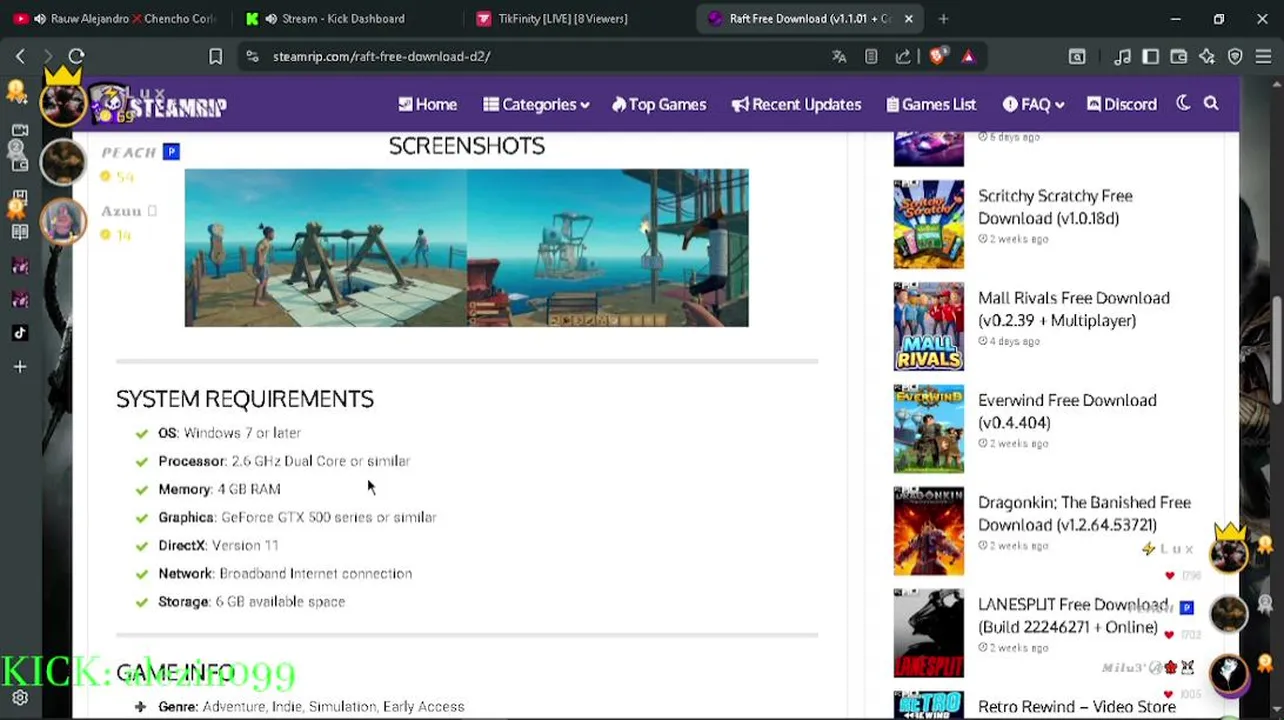Open sidebar settings gear icon
The width and height of the screenshot is (1284, 720).
pyautogui.click(x=20, y=699)
